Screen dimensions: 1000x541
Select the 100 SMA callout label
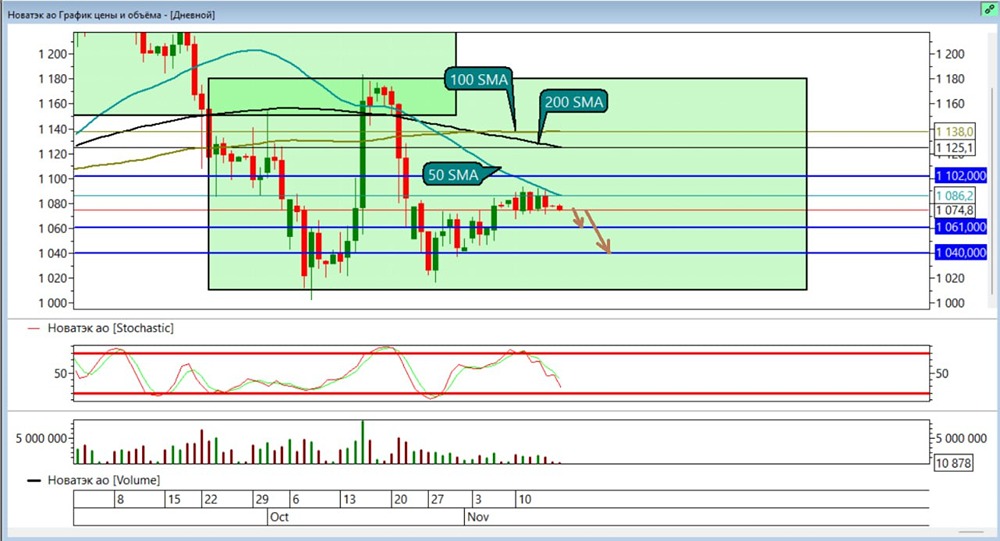click(479, 80)
